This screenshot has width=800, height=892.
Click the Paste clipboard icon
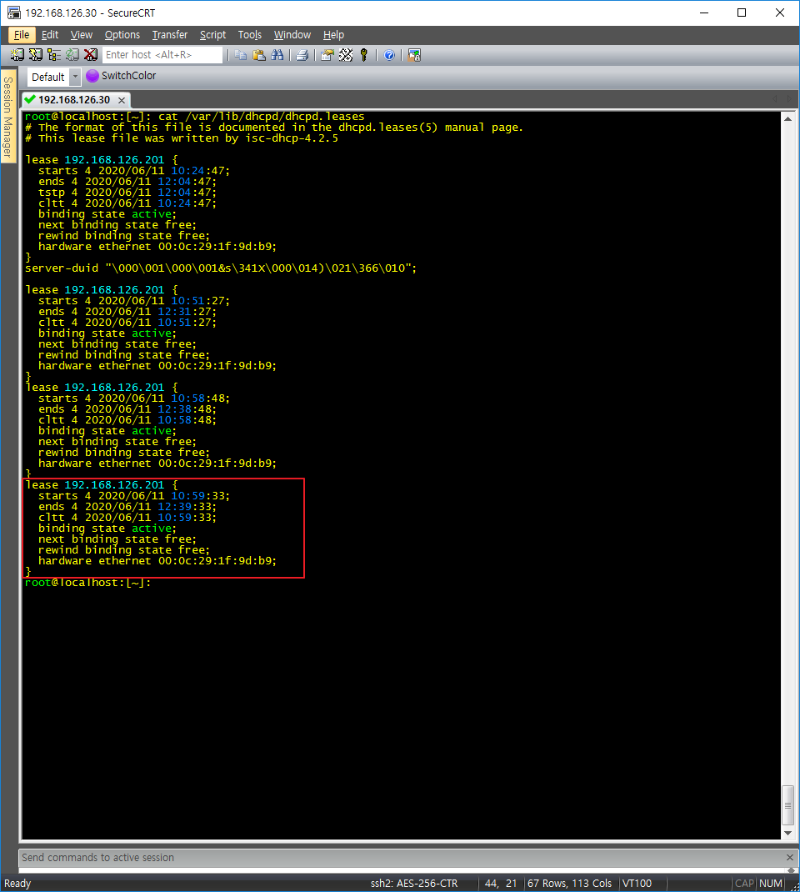[x=258, y=55]
